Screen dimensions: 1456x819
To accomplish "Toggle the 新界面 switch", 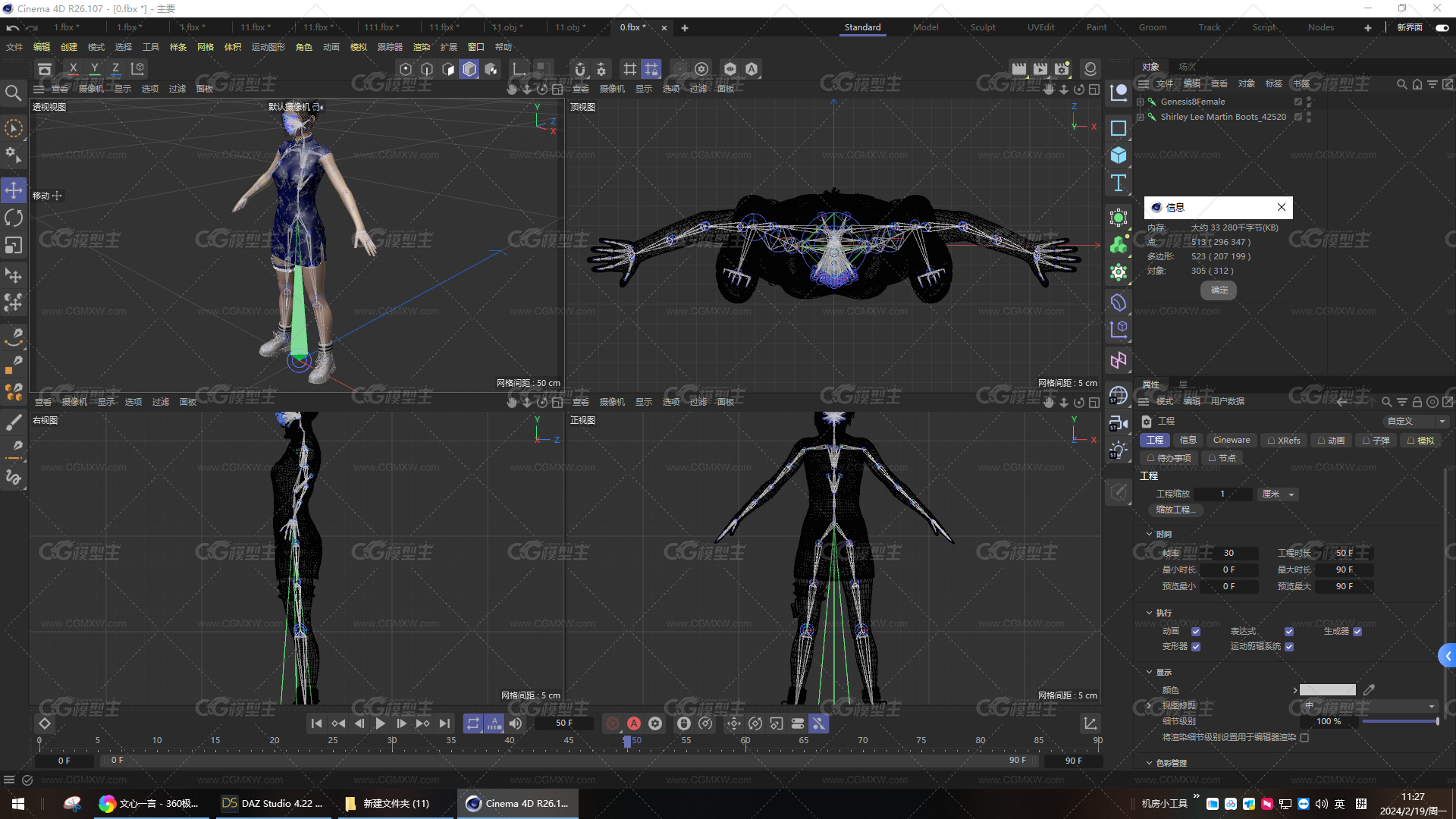I will pyautogui.click(x=1442, y=27).
